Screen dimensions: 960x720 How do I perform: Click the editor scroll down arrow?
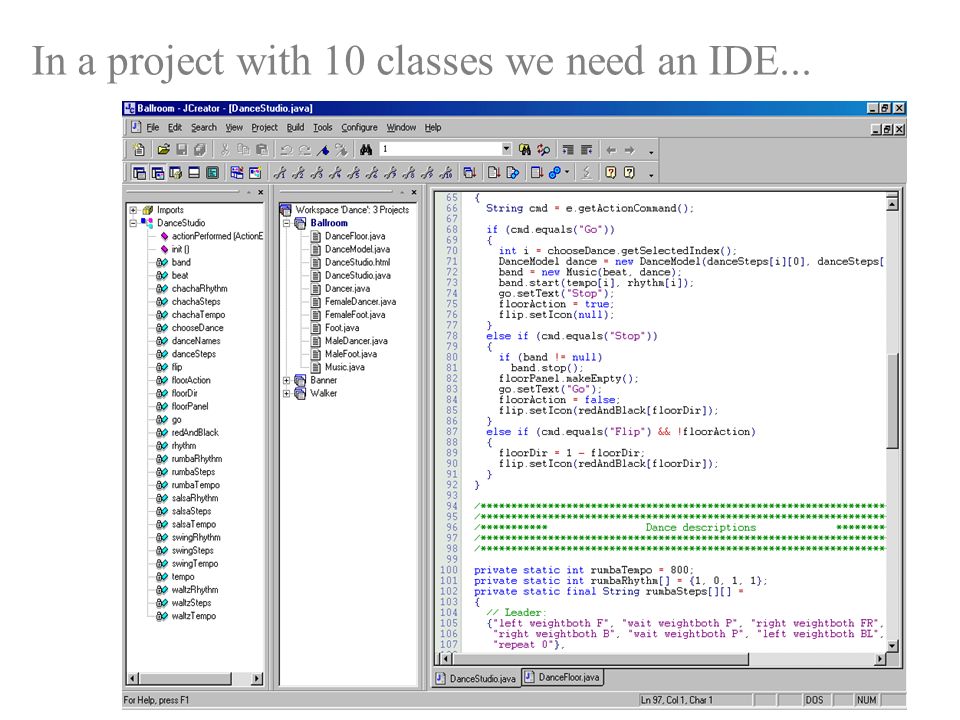coord(893,645)
